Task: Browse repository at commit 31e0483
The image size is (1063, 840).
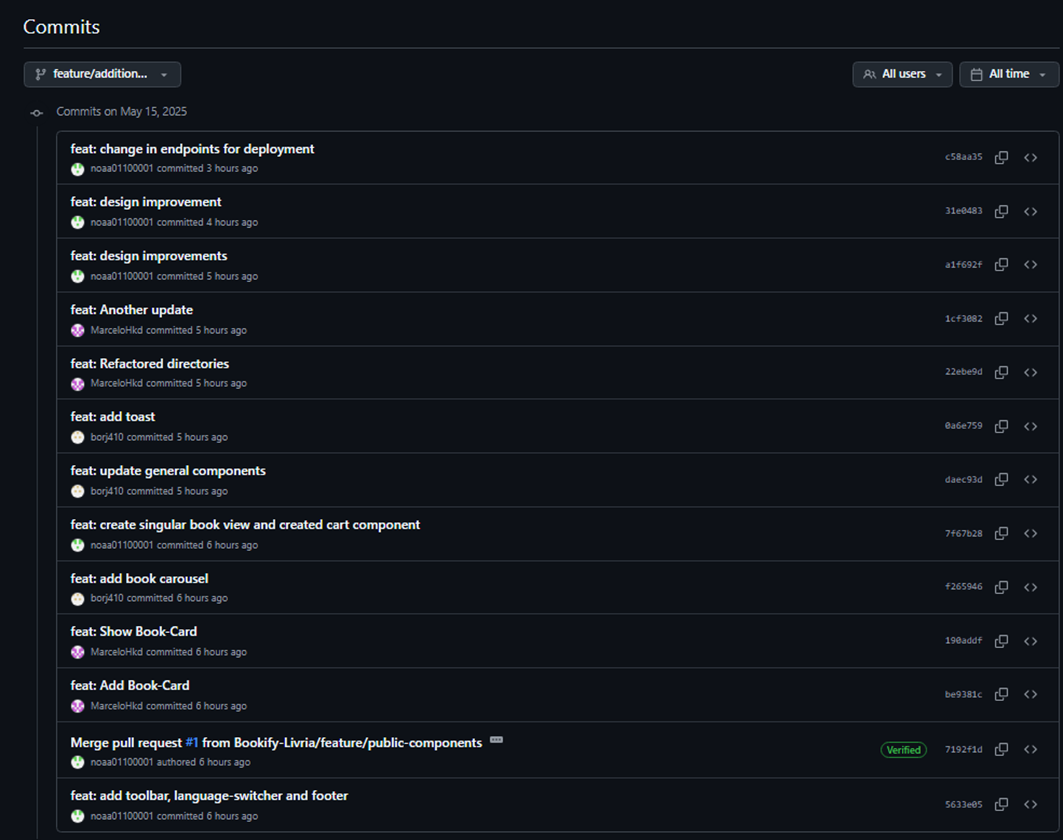Action: tap(1030, 212)
